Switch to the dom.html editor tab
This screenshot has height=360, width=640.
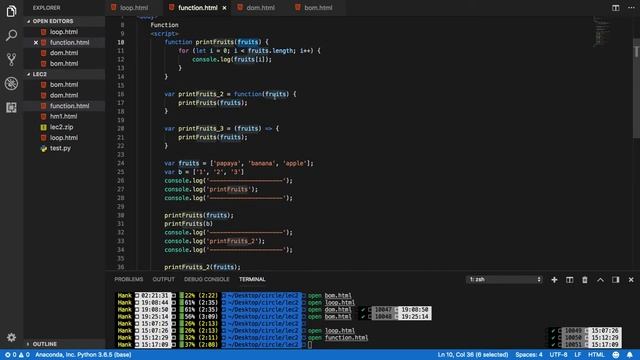coord(260,8)
